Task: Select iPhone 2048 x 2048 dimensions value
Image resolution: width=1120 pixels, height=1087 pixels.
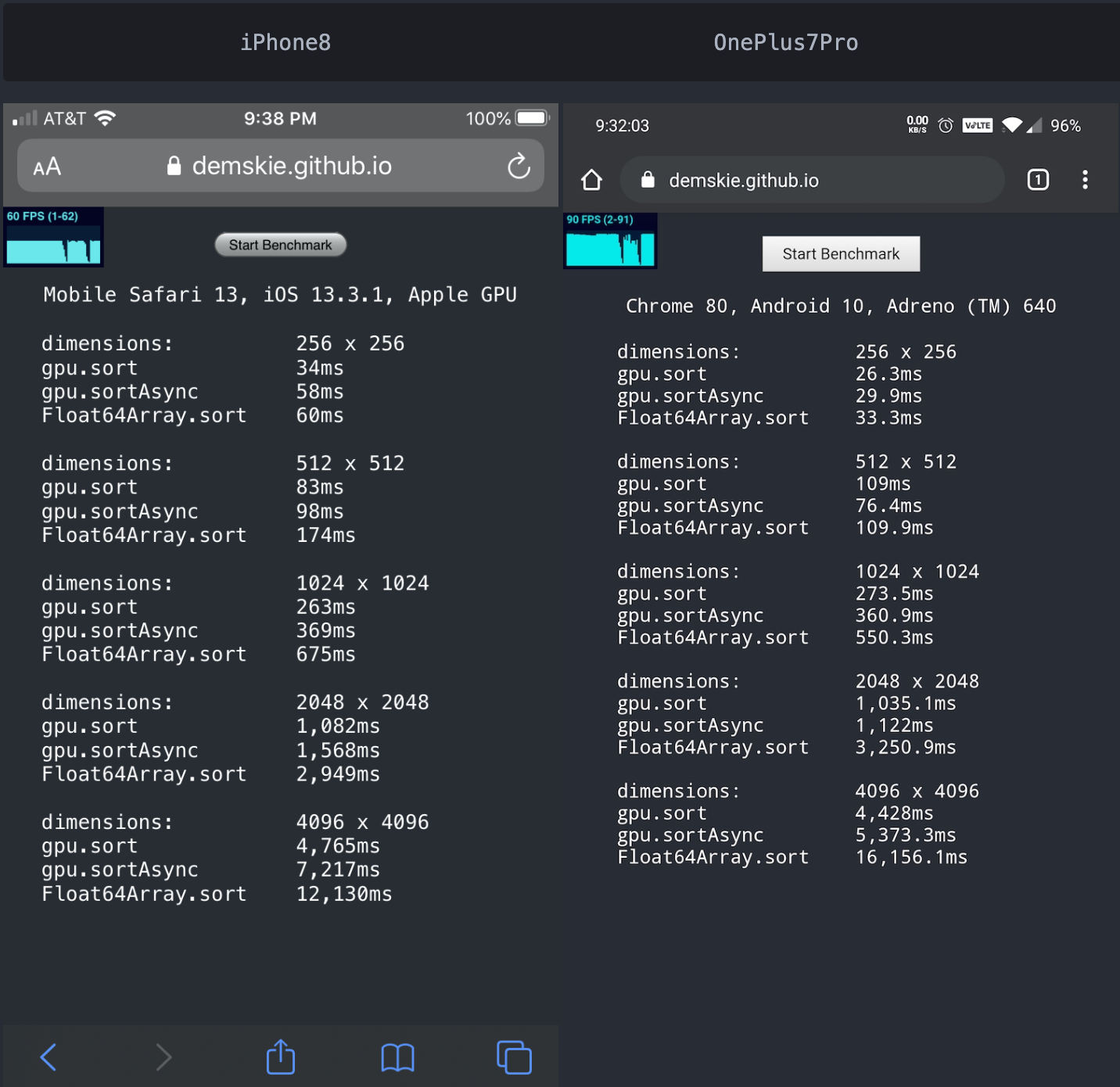Action: [362, 702]
